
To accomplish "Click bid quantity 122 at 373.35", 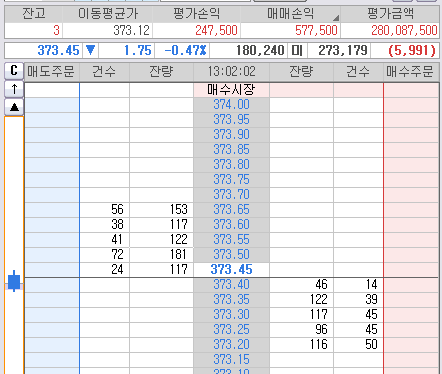I will click(x=319, y=300).
